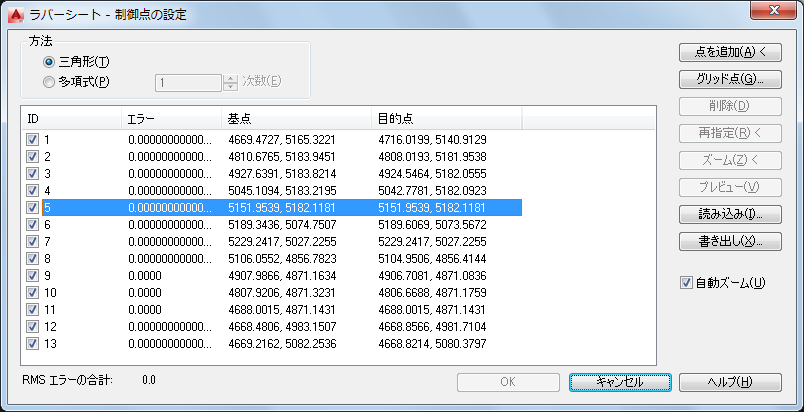This screenshot has width=804, height=412.
Task: Toggle the checkbox for row ID 10
Action: pyautogui.click(x=32, y=293)
